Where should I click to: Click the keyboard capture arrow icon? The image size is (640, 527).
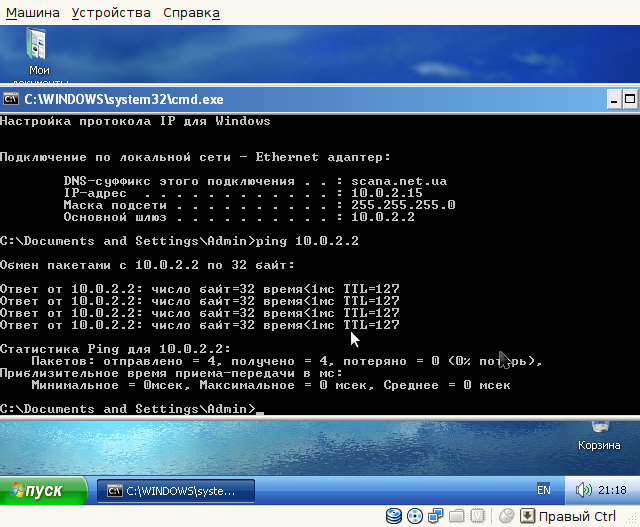(527, 516)
